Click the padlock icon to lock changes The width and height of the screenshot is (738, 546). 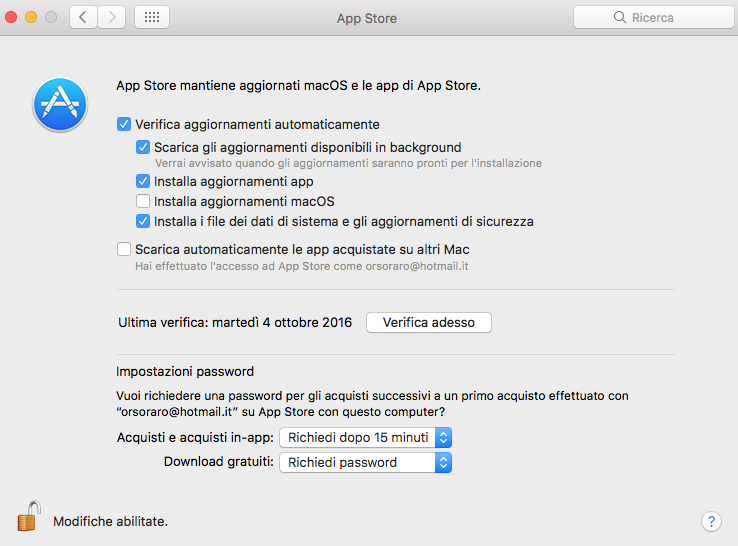click(27, 516)
